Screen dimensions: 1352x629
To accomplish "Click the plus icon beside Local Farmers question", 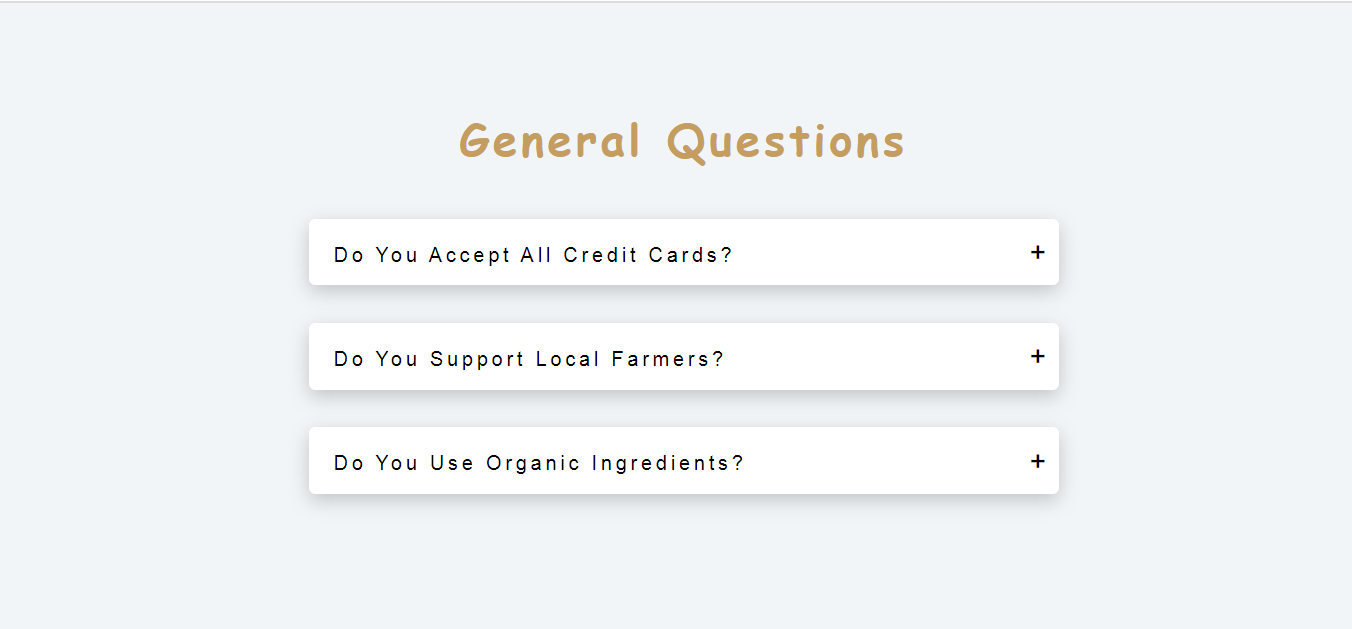I will coord(1038,356).
